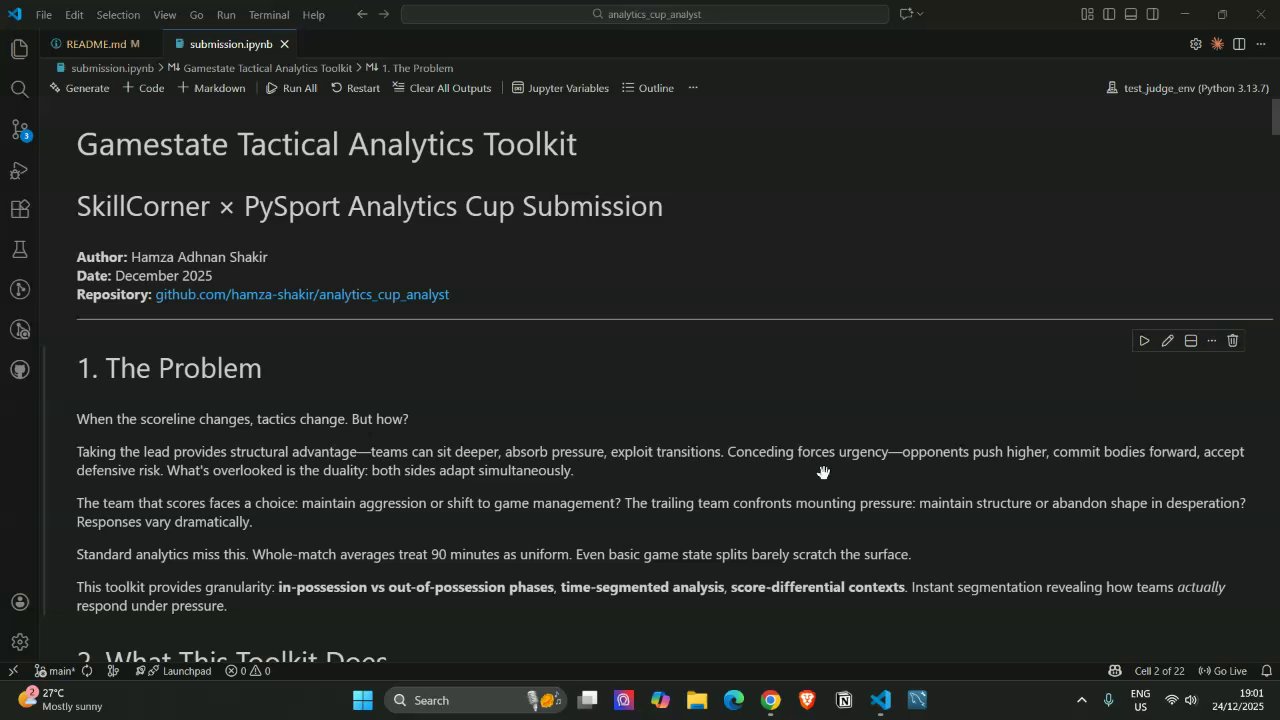
Task: Add a Markdown cell
Action: [x=211, y=88]
